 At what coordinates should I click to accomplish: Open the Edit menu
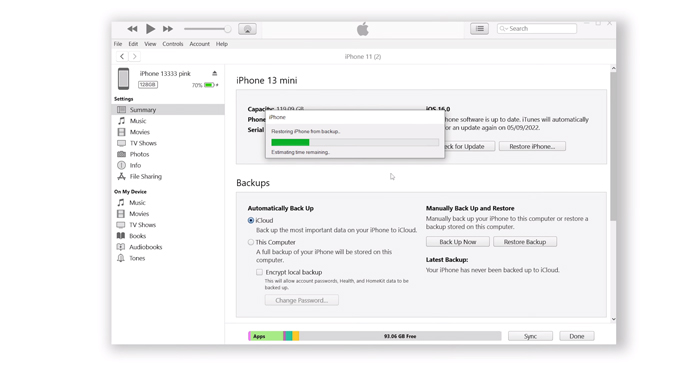[x=133, y=44]
